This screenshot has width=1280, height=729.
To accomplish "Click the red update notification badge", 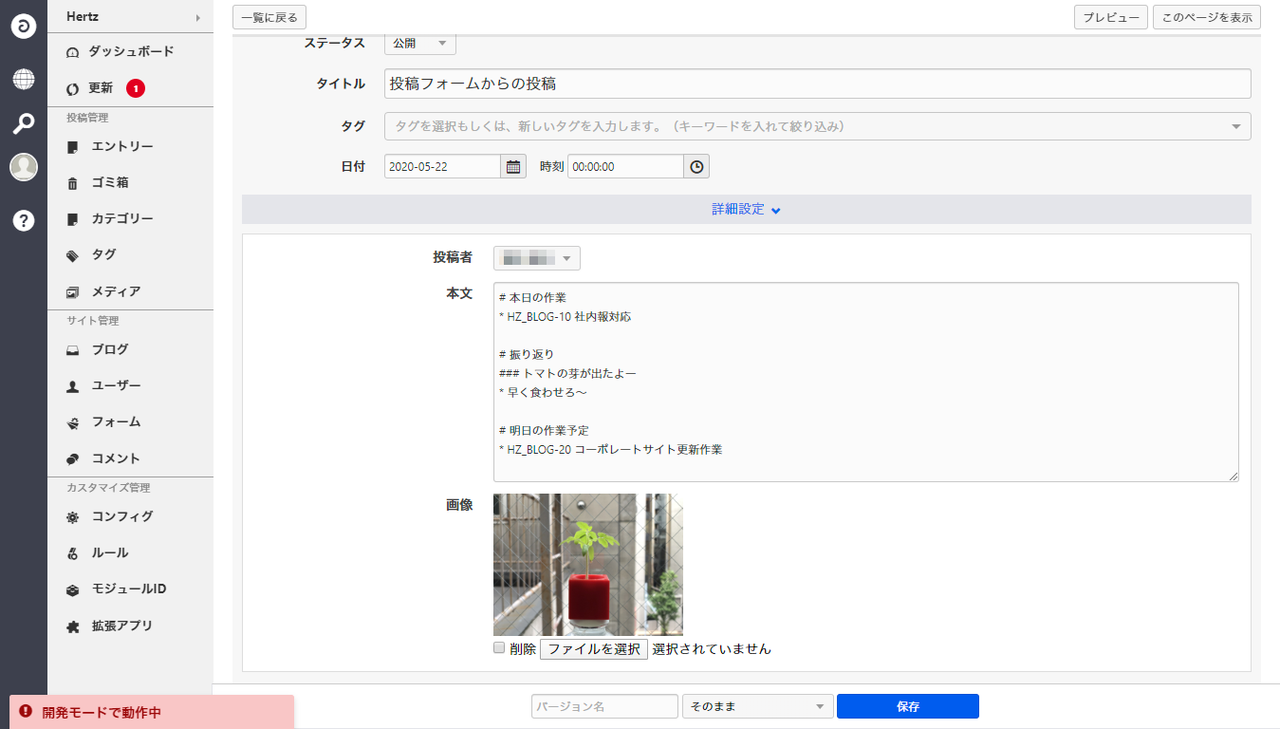I will click(x=136, y=88).
